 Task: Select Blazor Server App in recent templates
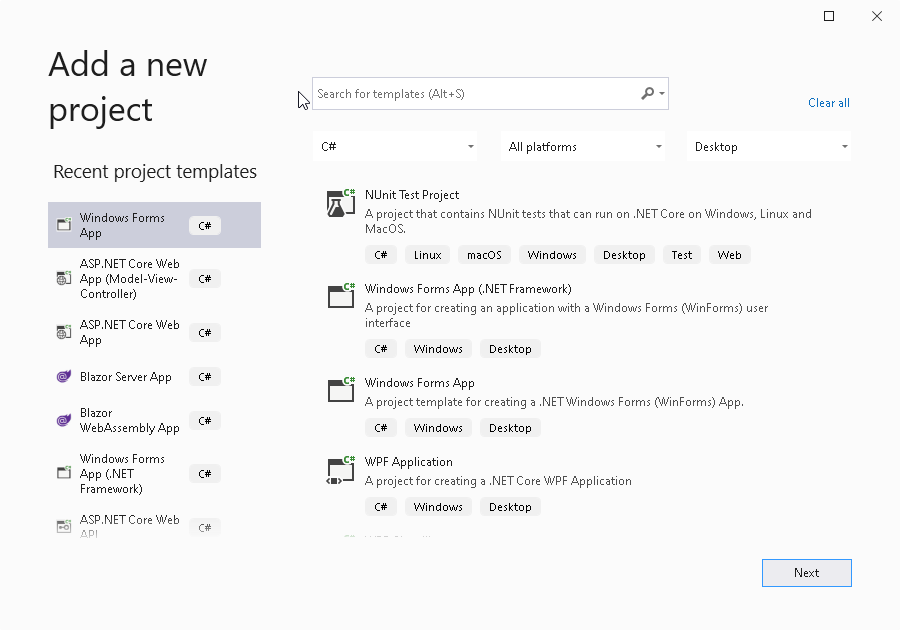click(154, 377)
